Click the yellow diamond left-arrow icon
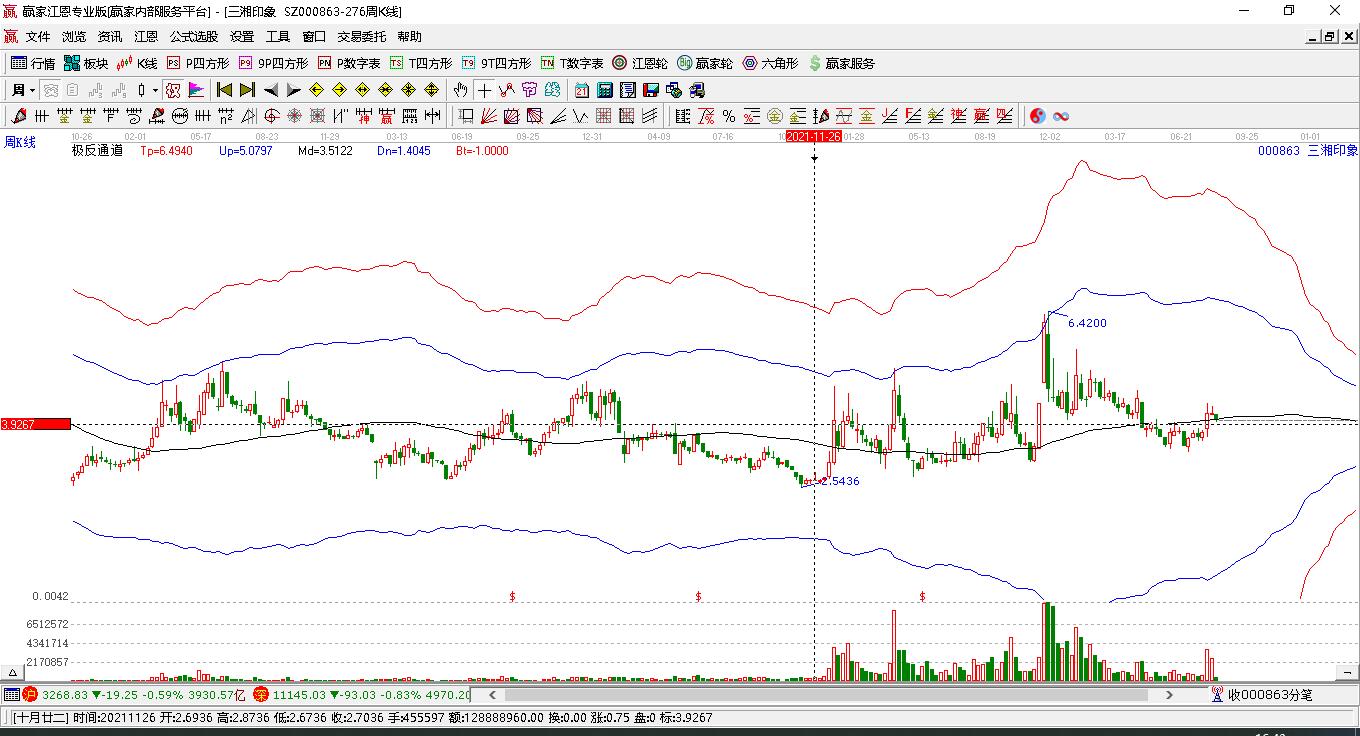The height and width of the screenshot is (736, 1360). pyautogui.click(x=317, y=90)
